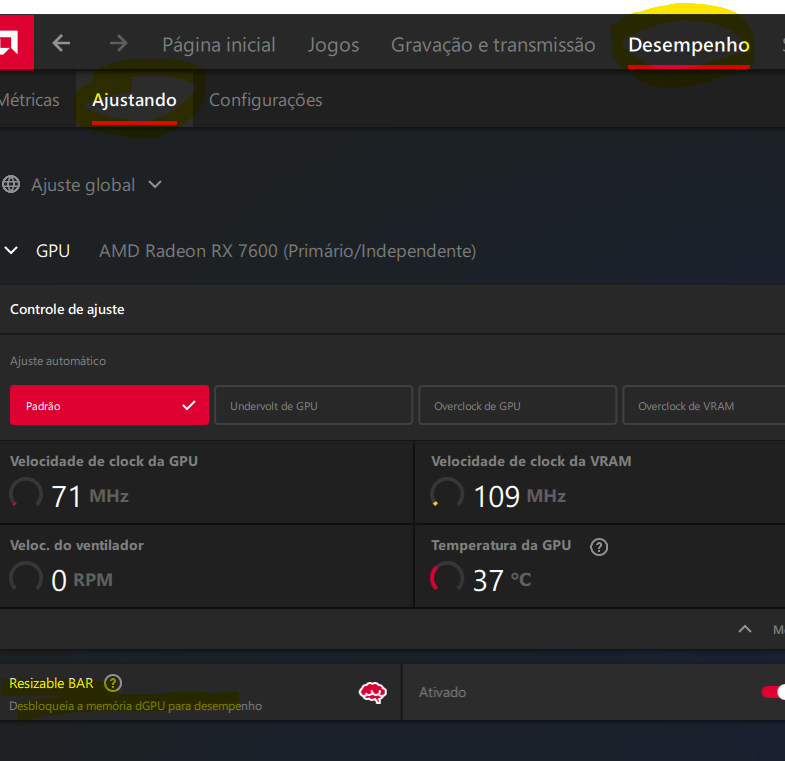Click AMD Radeon RX 7600 device name
The image size is (785, 761).
[287, 251]
